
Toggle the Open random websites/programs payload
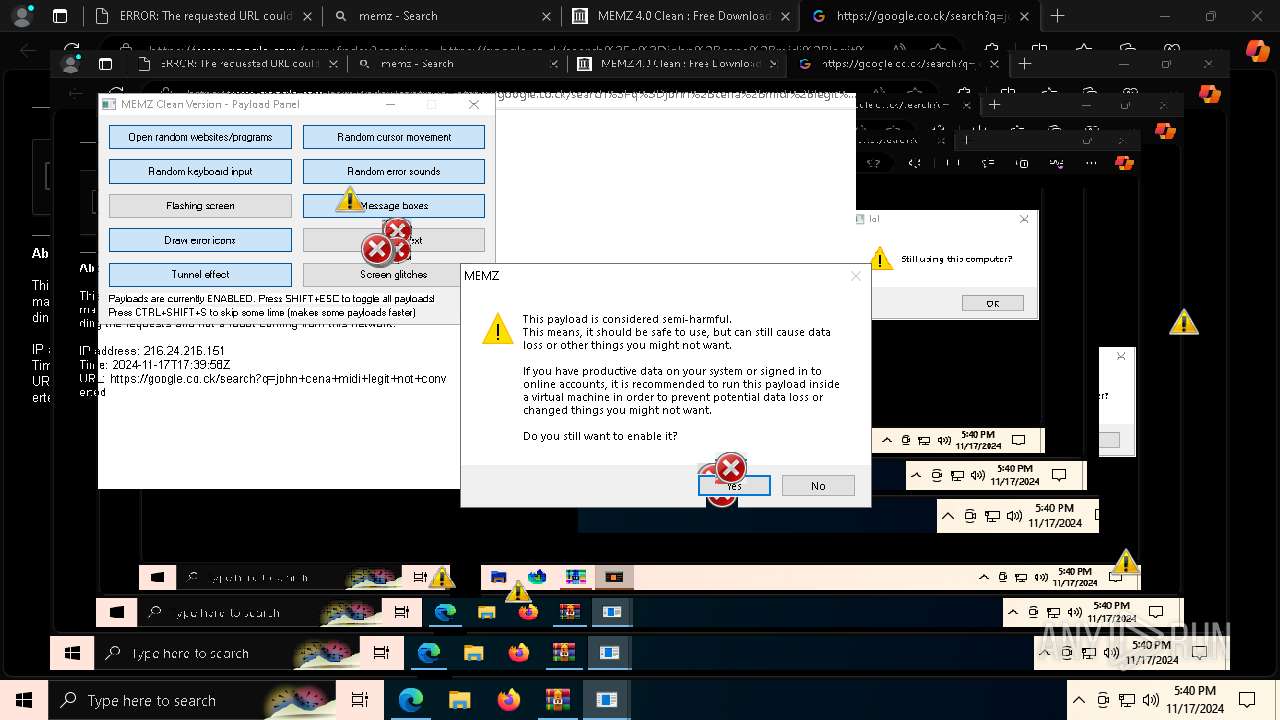coord(200,137)
